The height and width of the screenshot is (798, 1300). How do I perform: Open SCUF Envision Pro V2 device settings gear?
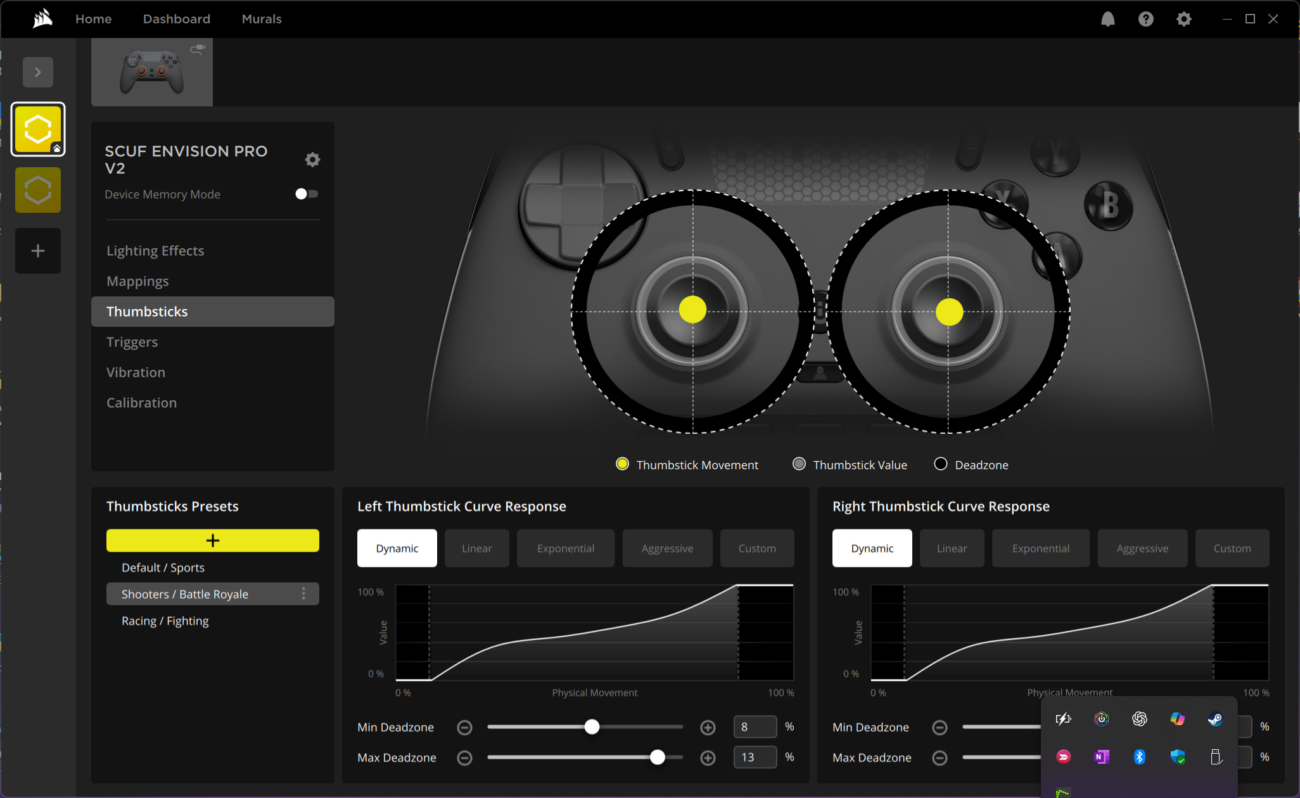click(x=312, y=159)
